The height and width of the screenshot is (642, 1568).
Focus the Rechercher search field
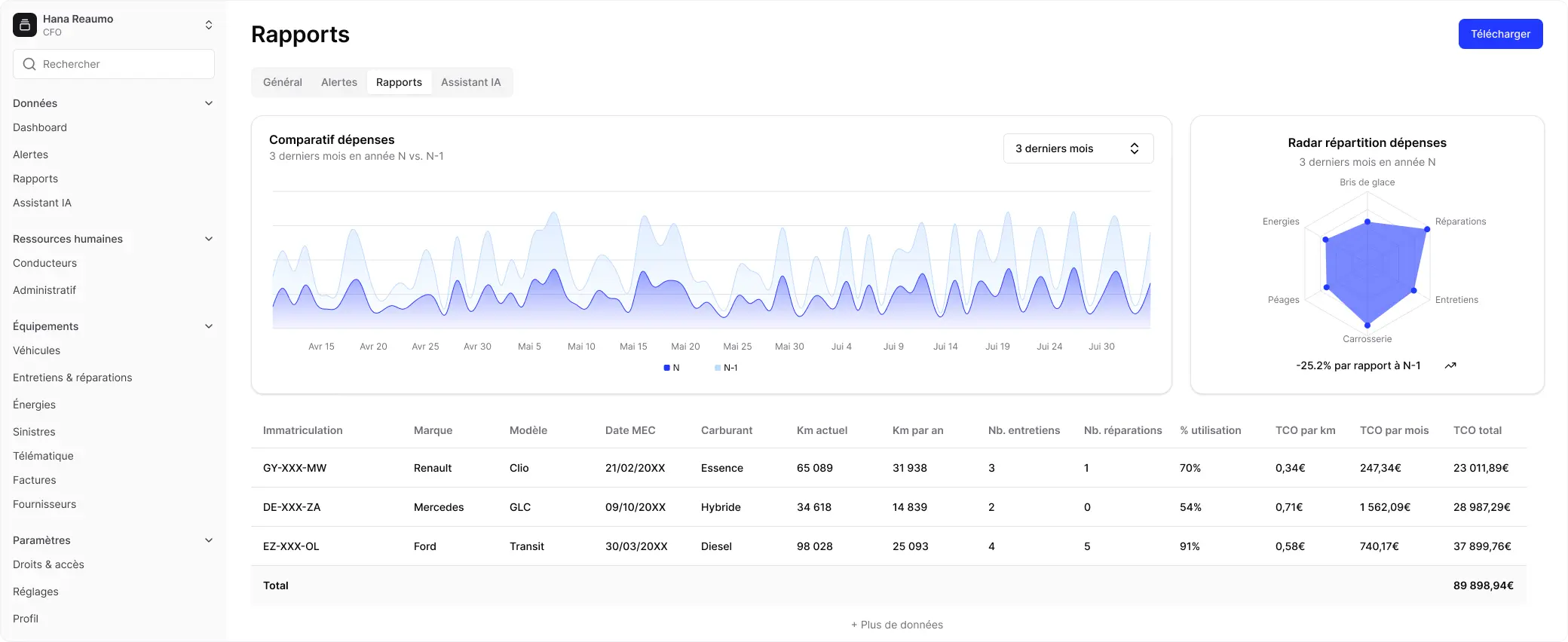point(114,64)
